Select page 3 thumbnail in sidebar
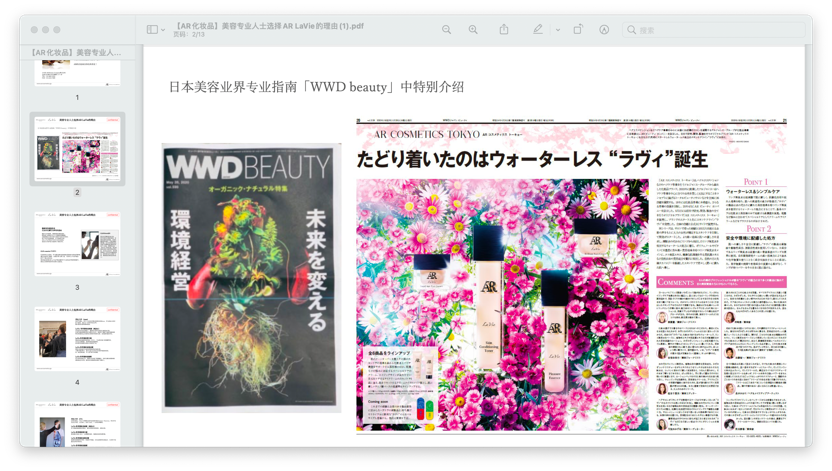This screenshot has height=471, width=832. [x=77, y=243]
